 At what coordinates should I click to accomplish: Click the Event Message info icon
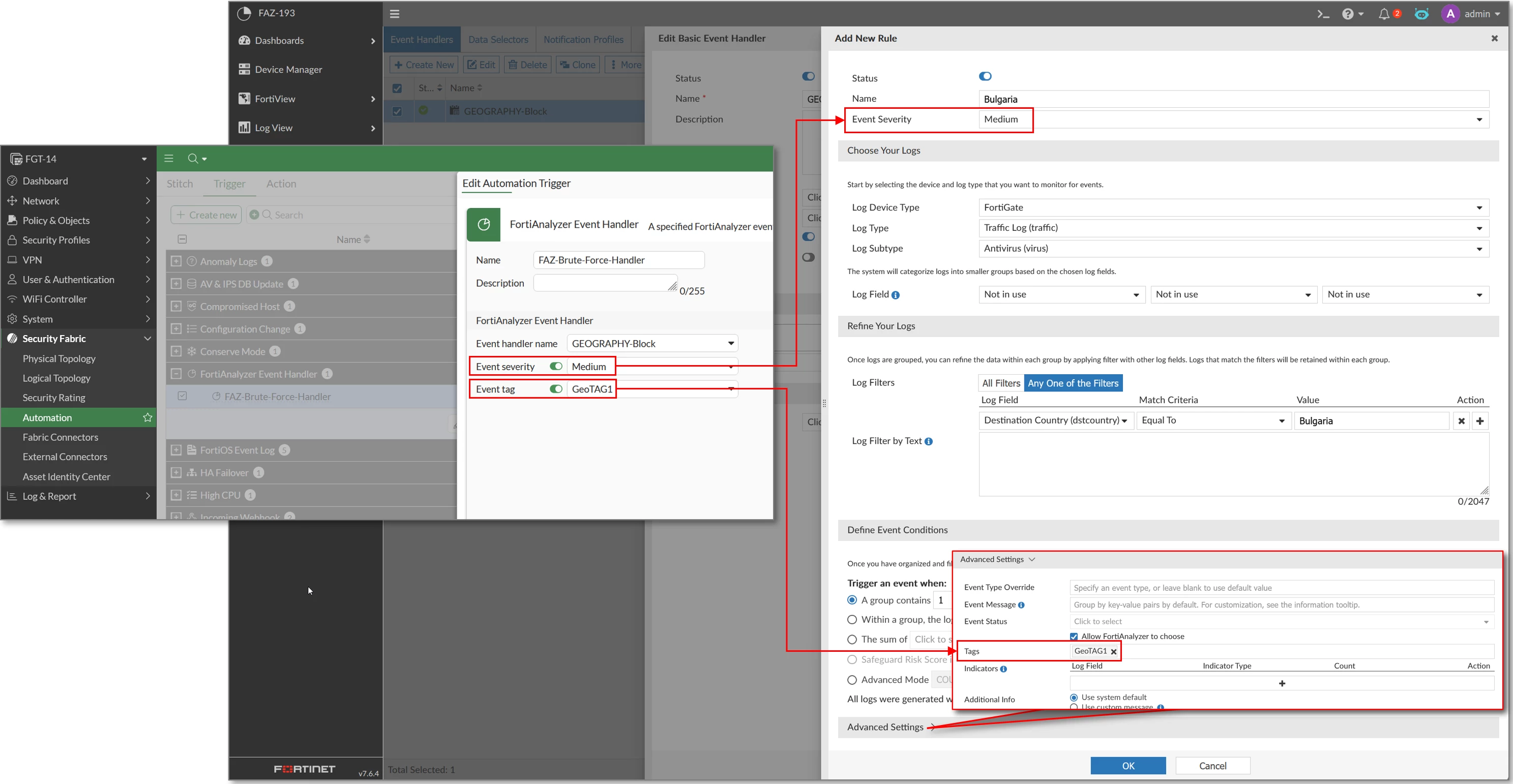pos(1021,605)
